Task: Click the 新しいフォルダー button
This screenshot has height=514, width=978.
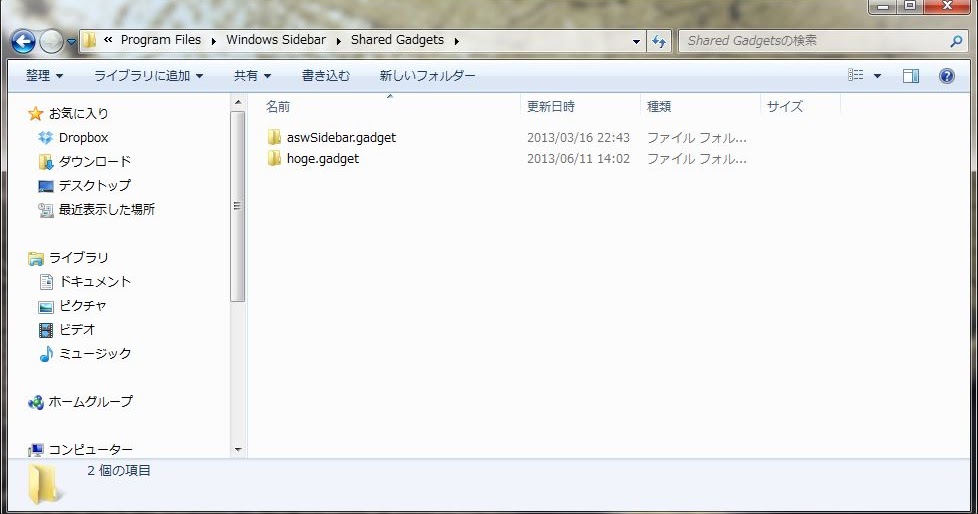Action: pos(427,76)
